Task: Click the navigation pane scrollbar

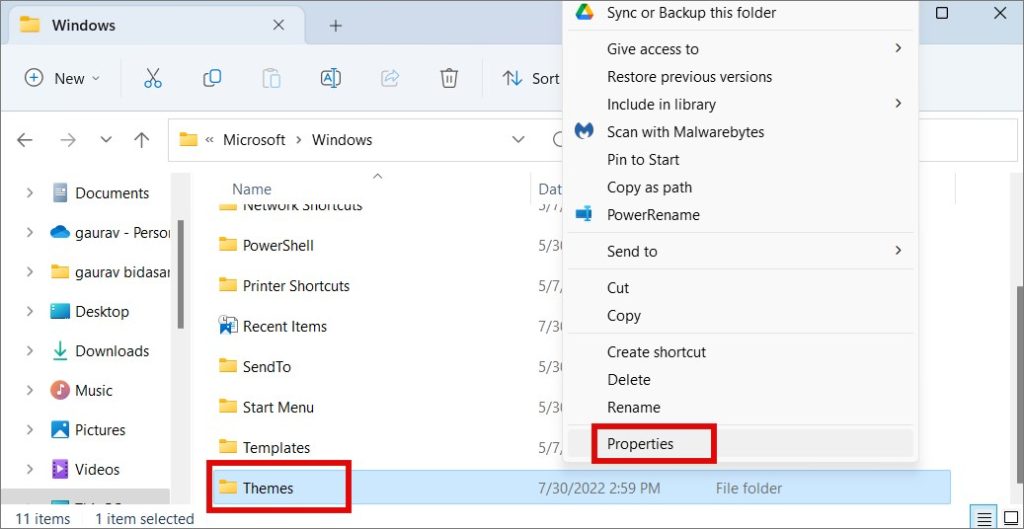Action: (181, 274)
